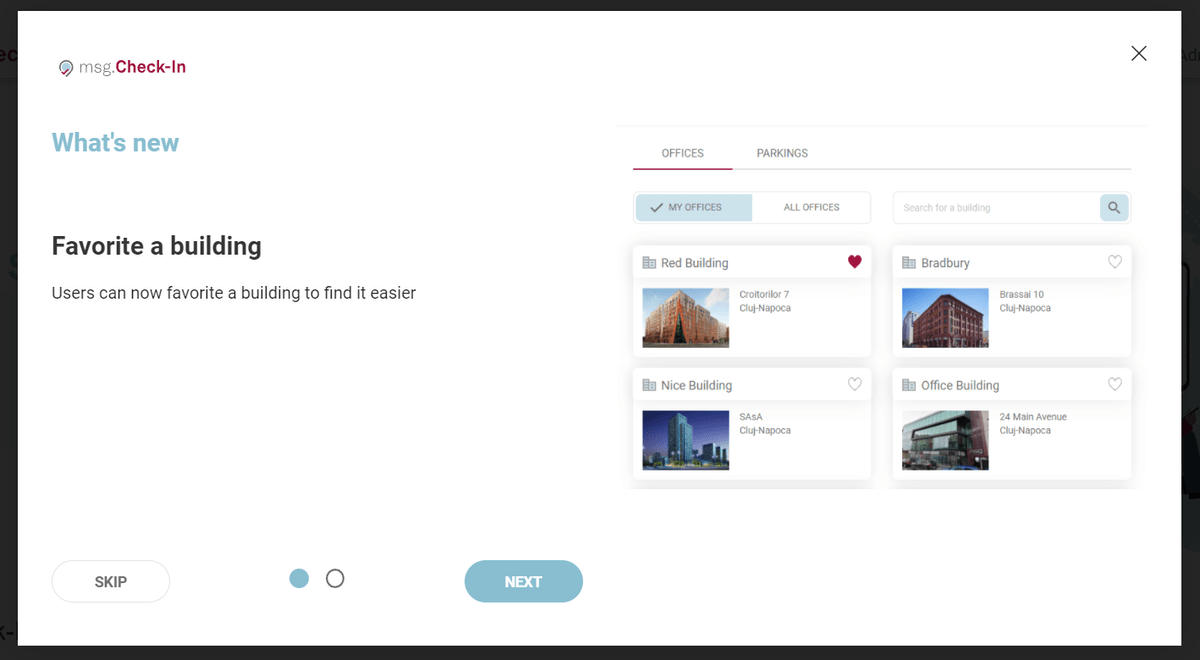Image resolution: width=1200 pixels, height=660 pixels.
Task: Open the OFFICES tab
Action: pos(682,153)
